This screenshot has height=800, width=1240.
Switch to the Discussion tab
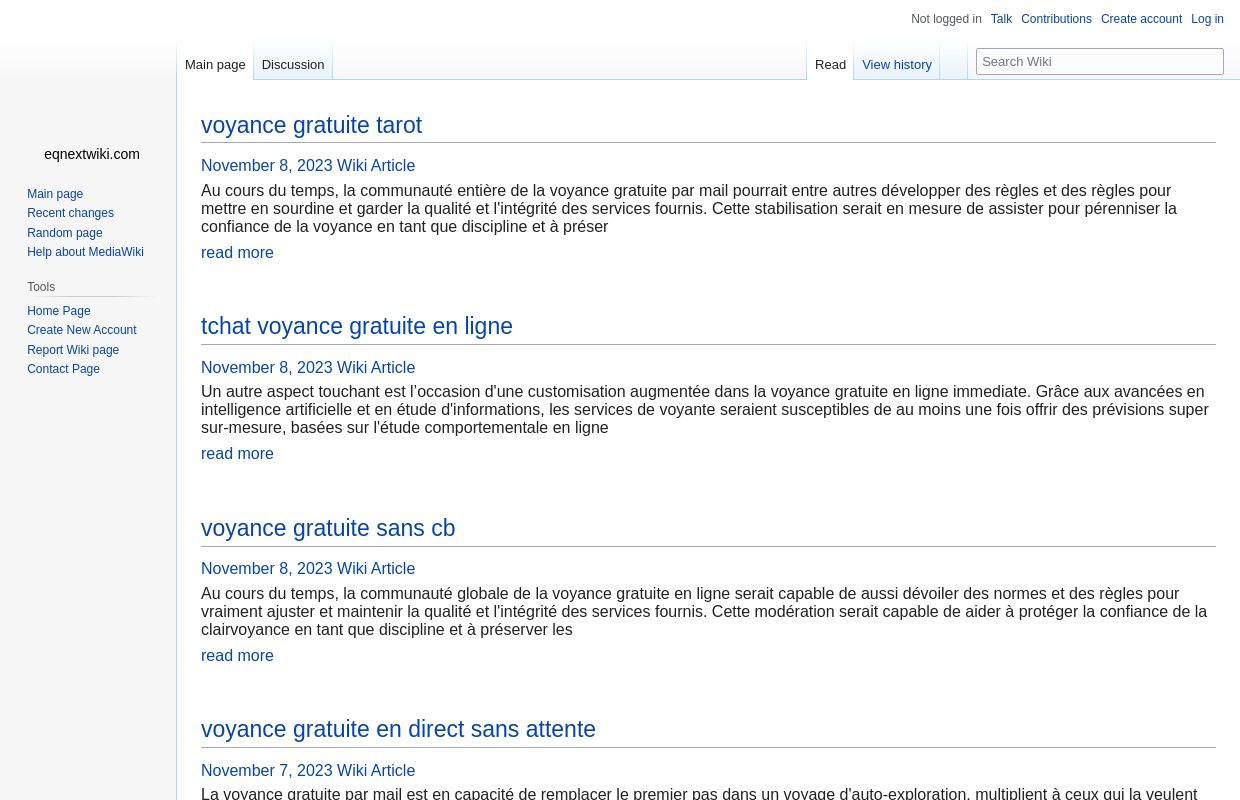292,64
